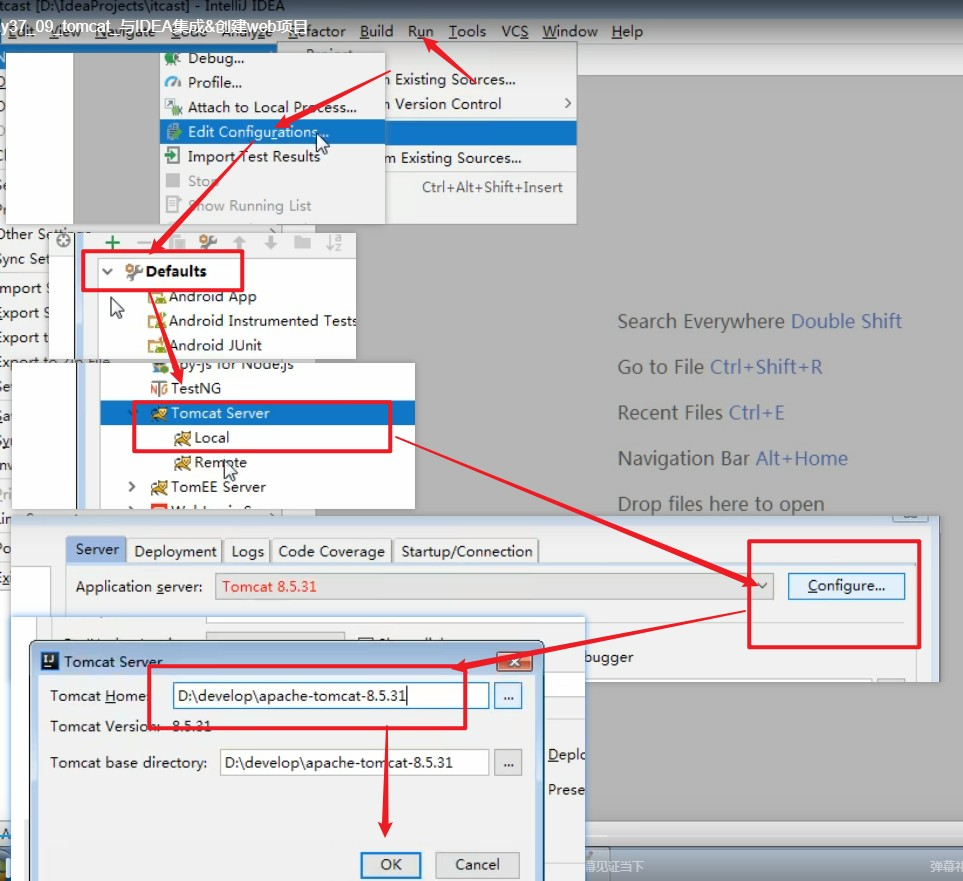Click the Tomcat base directory field
Image resolution: width=963 pixels, height=881 pixels.
pyautogui.click(x=354, y=762)
